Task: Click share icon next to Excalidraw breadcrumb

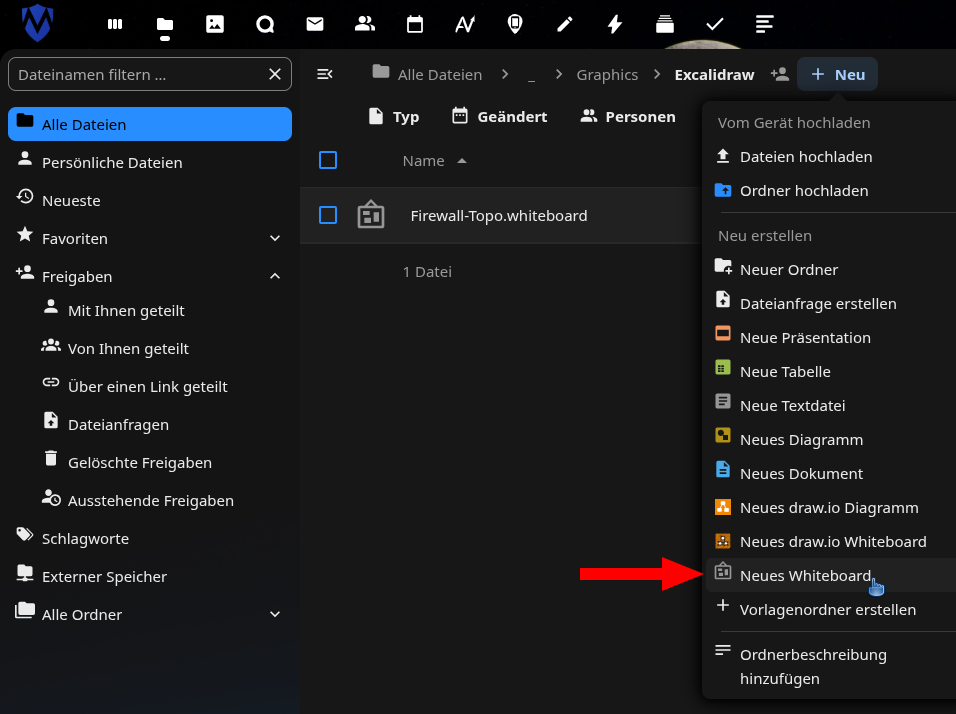Action: [780, 74]
